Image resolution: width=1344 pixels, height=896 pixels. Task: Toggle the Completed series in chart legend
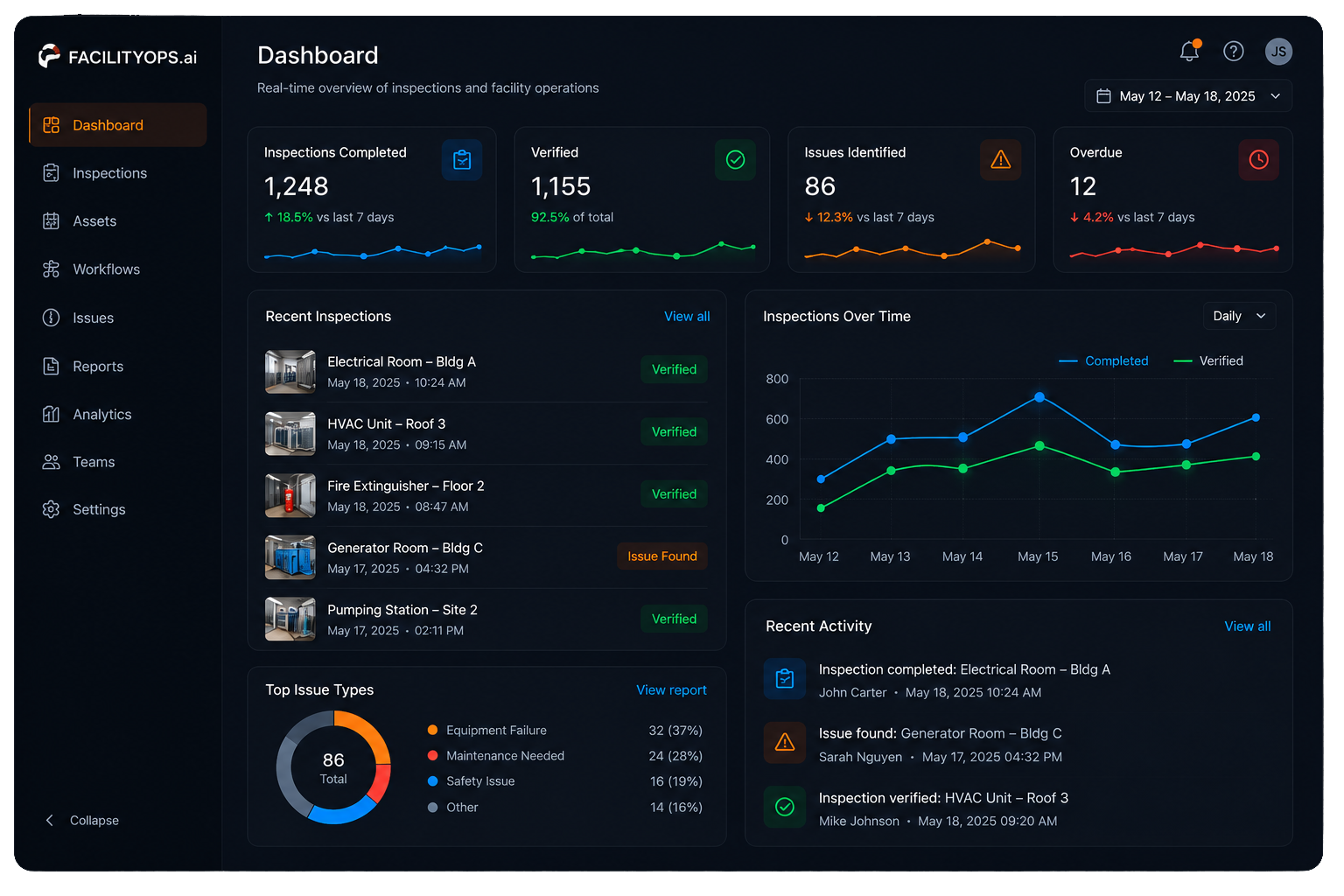tap(1103, 360)
